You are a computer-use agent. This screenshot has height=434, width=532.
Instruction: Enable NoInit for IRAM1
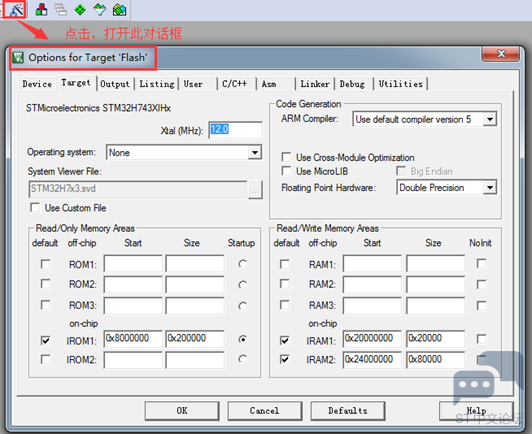coord(481,339)
